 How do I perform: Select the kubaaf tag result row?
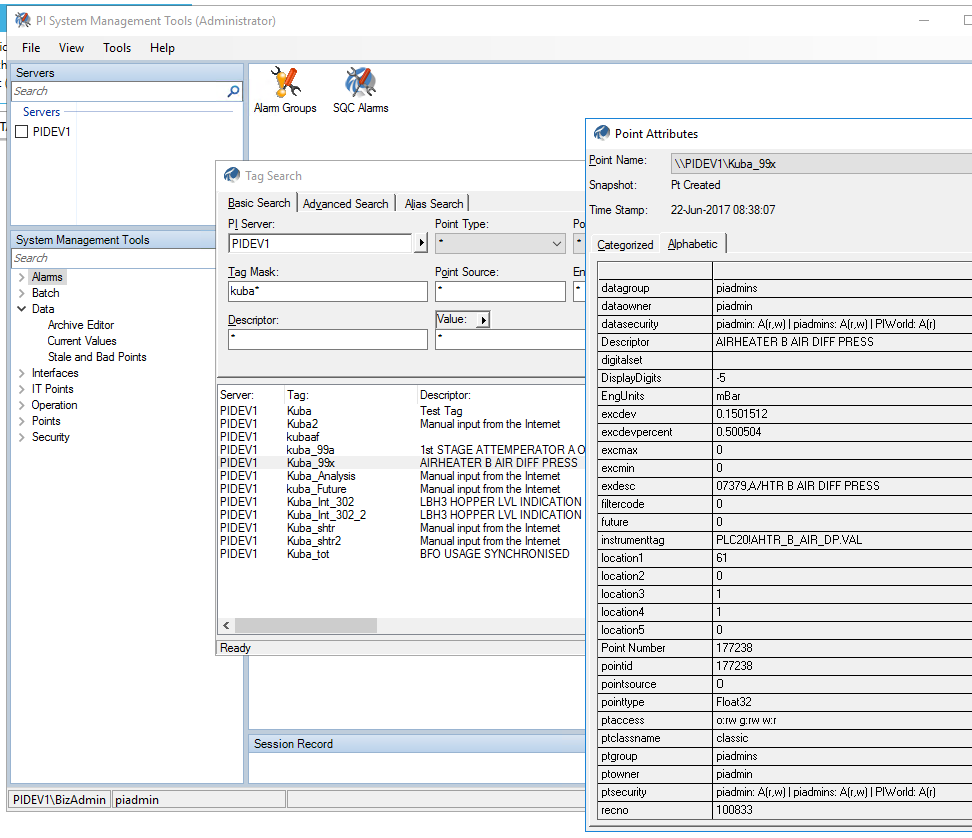click(x=402, y=437)
